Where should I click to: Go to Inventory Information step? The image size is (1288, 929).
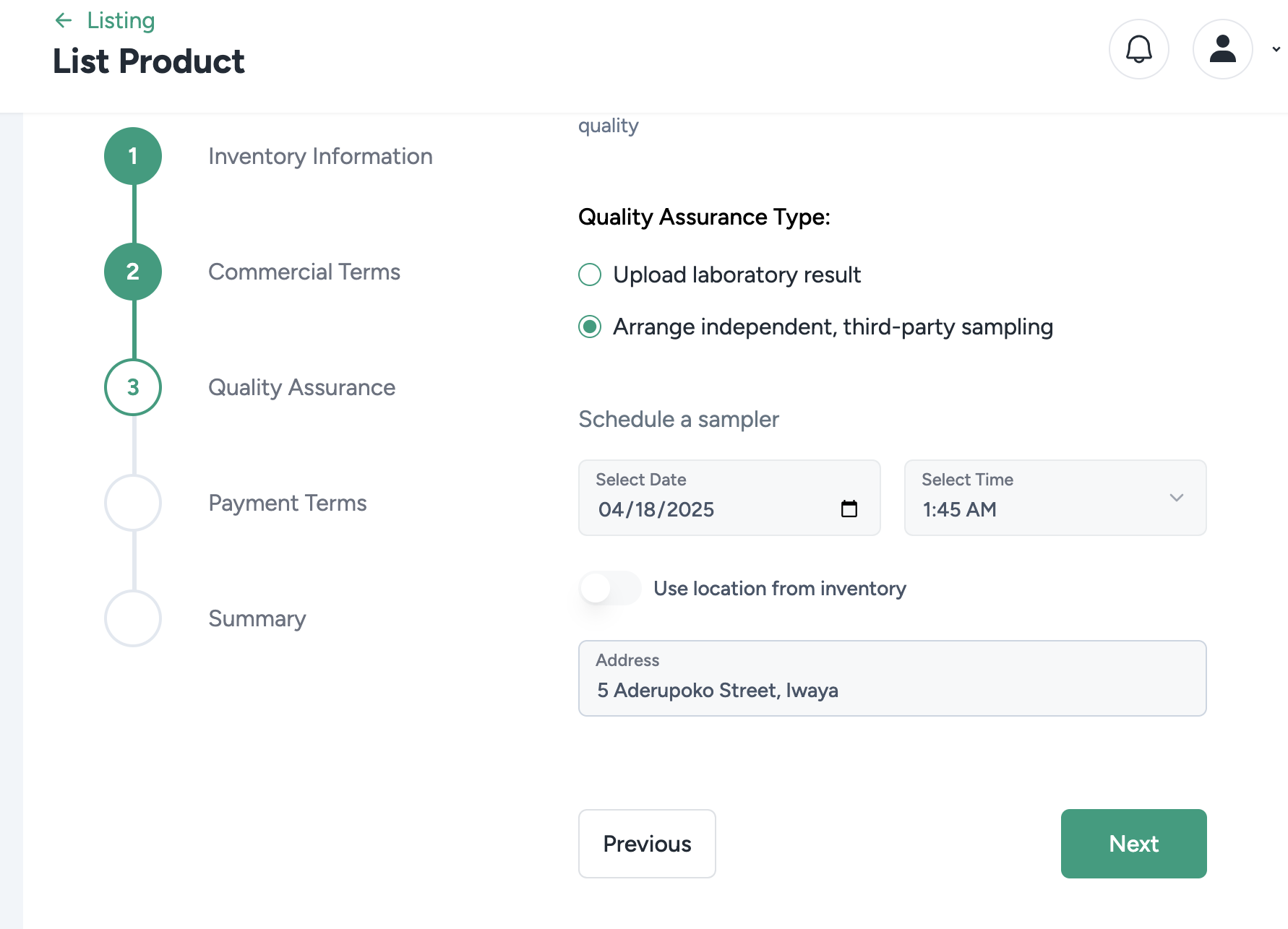[320, 156]
